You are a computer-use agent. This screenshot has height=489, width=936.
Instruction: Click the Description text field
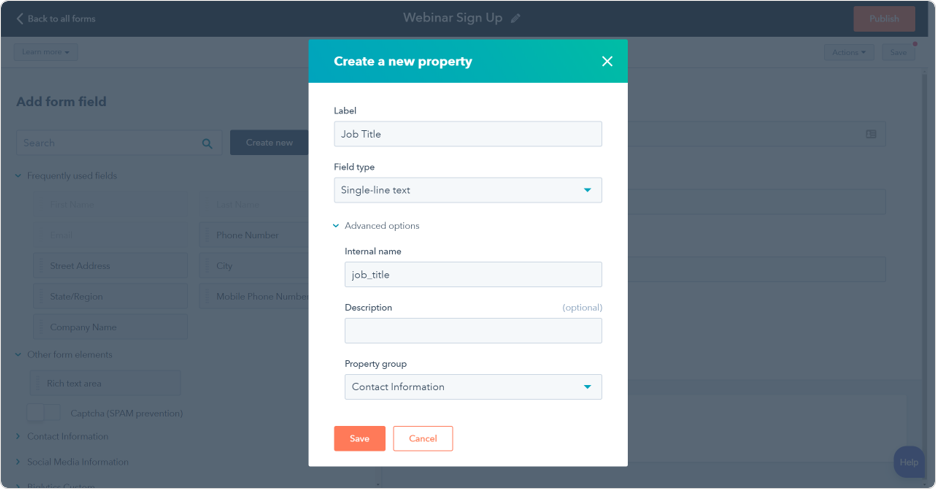click(x=473, y=331)
